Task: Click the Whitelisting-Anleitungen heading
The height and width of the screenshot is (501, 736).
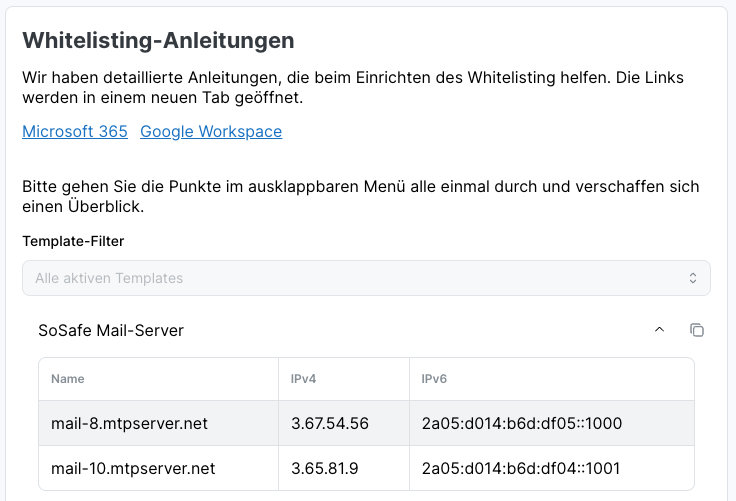Action: tap(158, 41)
